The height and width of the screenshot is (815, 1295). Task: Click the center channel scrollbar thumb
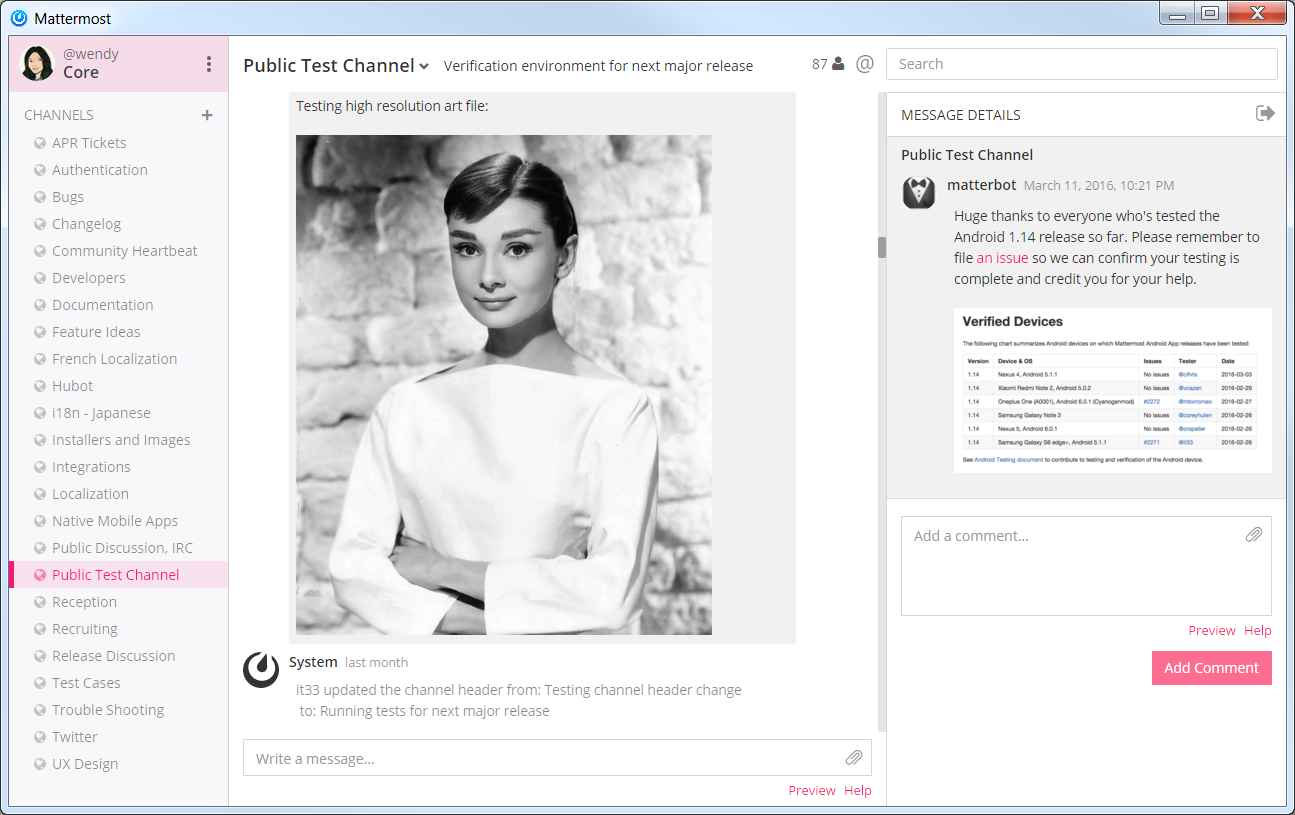coord(882,247)
